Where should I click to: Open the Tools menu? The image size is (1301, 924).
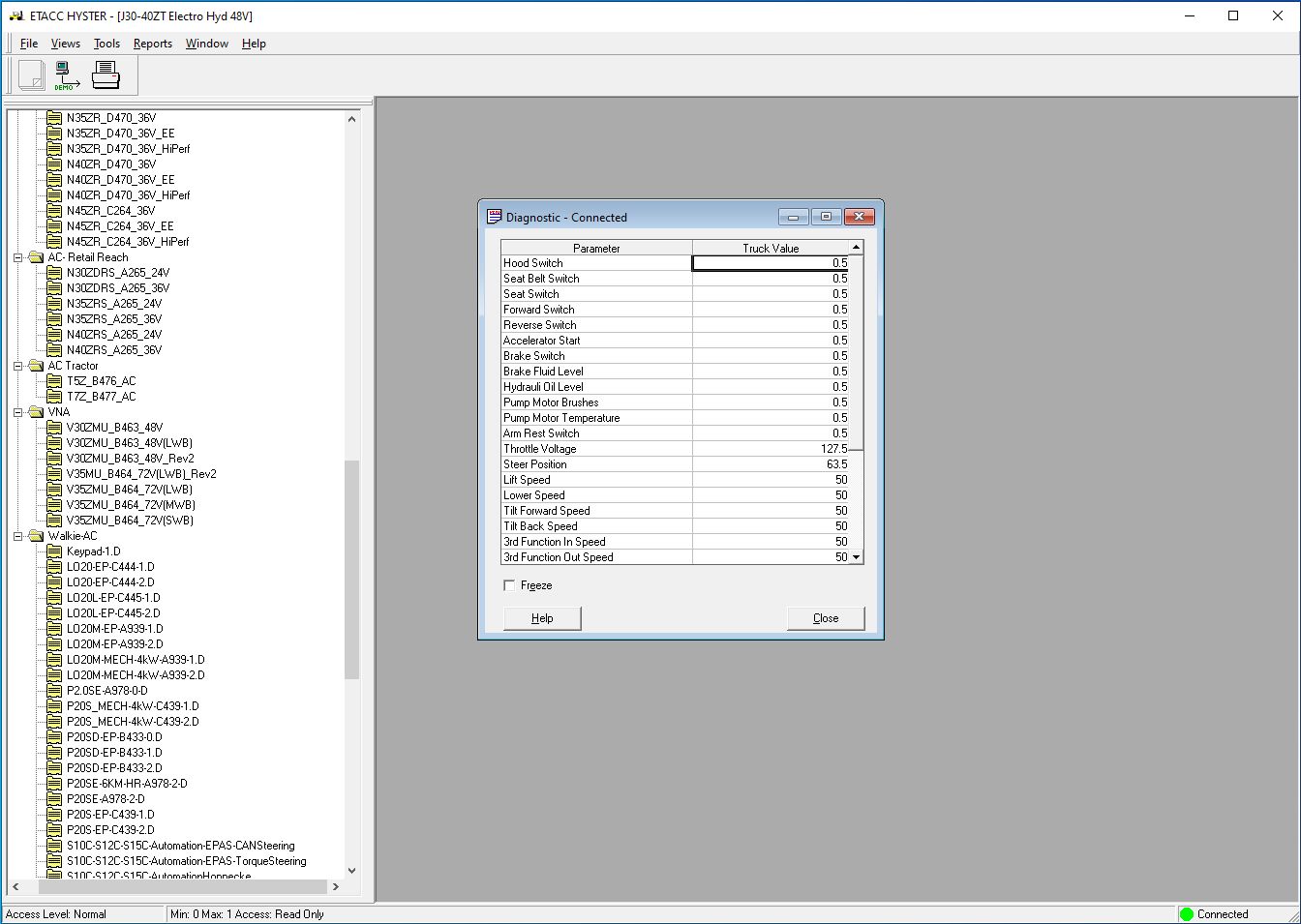coord(106,44)
